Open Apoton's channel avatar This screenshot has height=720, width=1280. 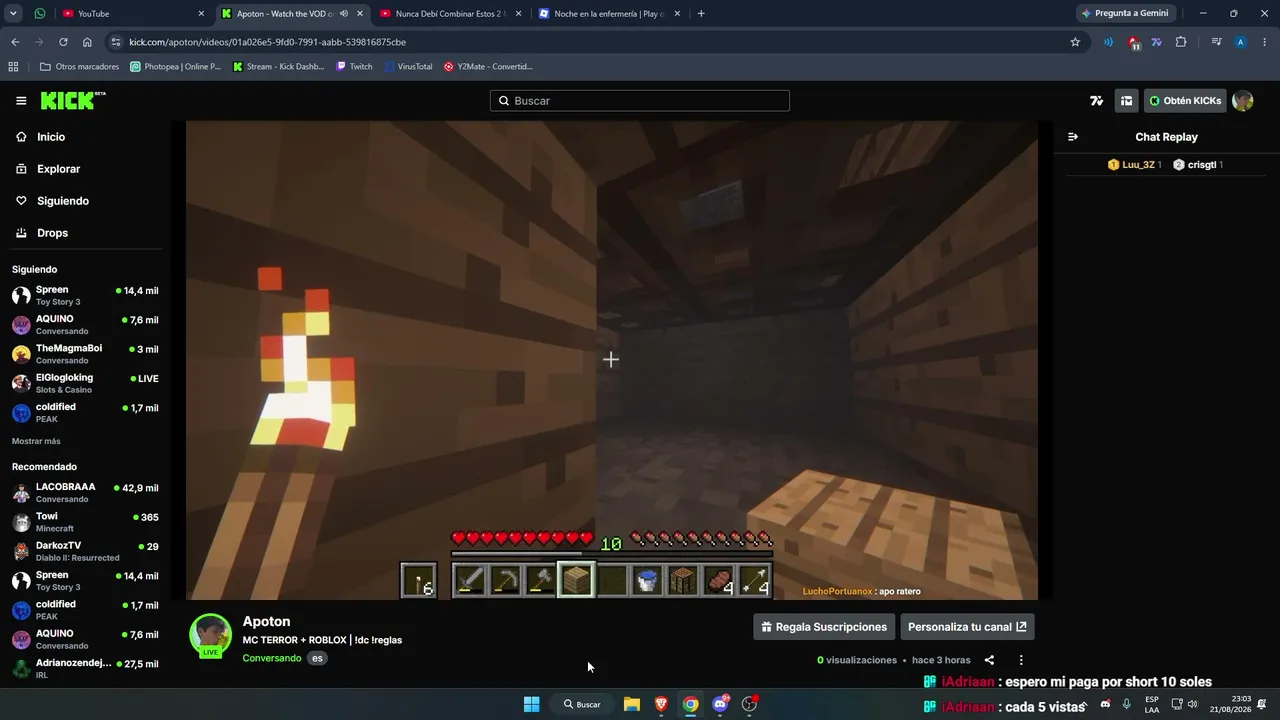click(x=211, y=635)
